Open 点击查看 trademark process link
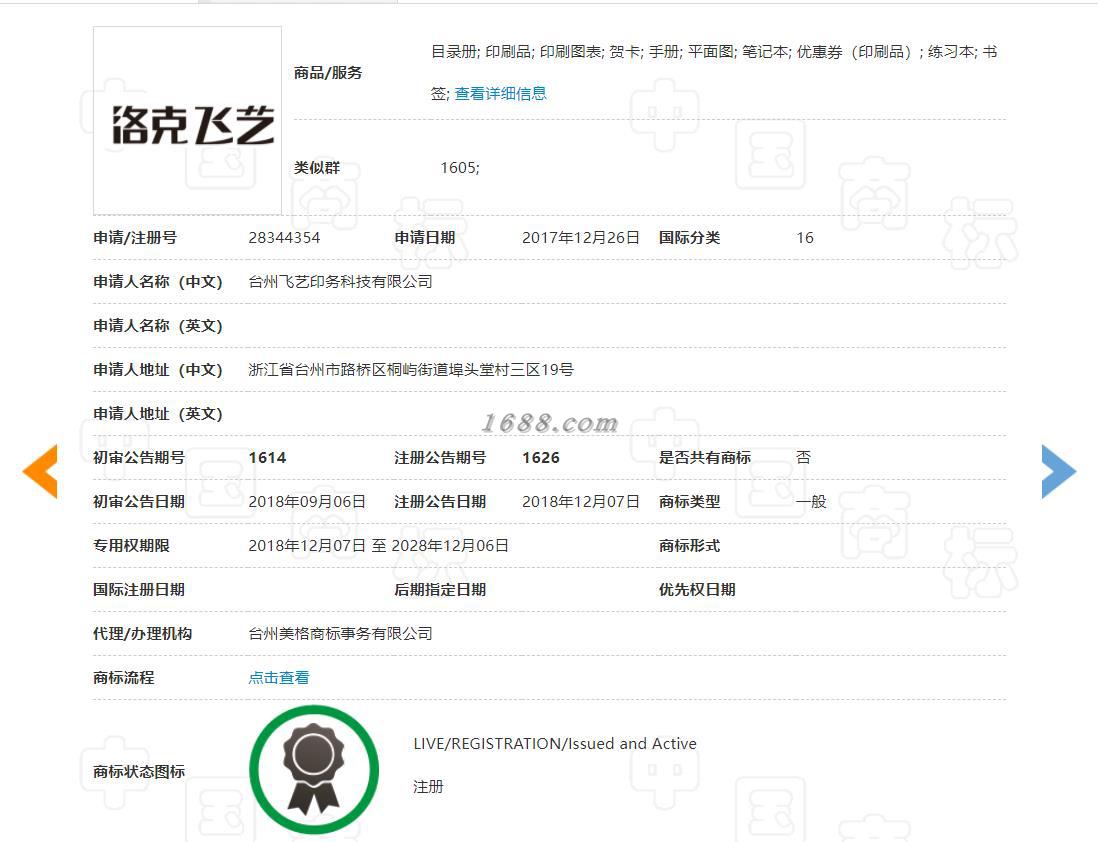This screenshot has height=842, width=1098. [x=279, y=677]
